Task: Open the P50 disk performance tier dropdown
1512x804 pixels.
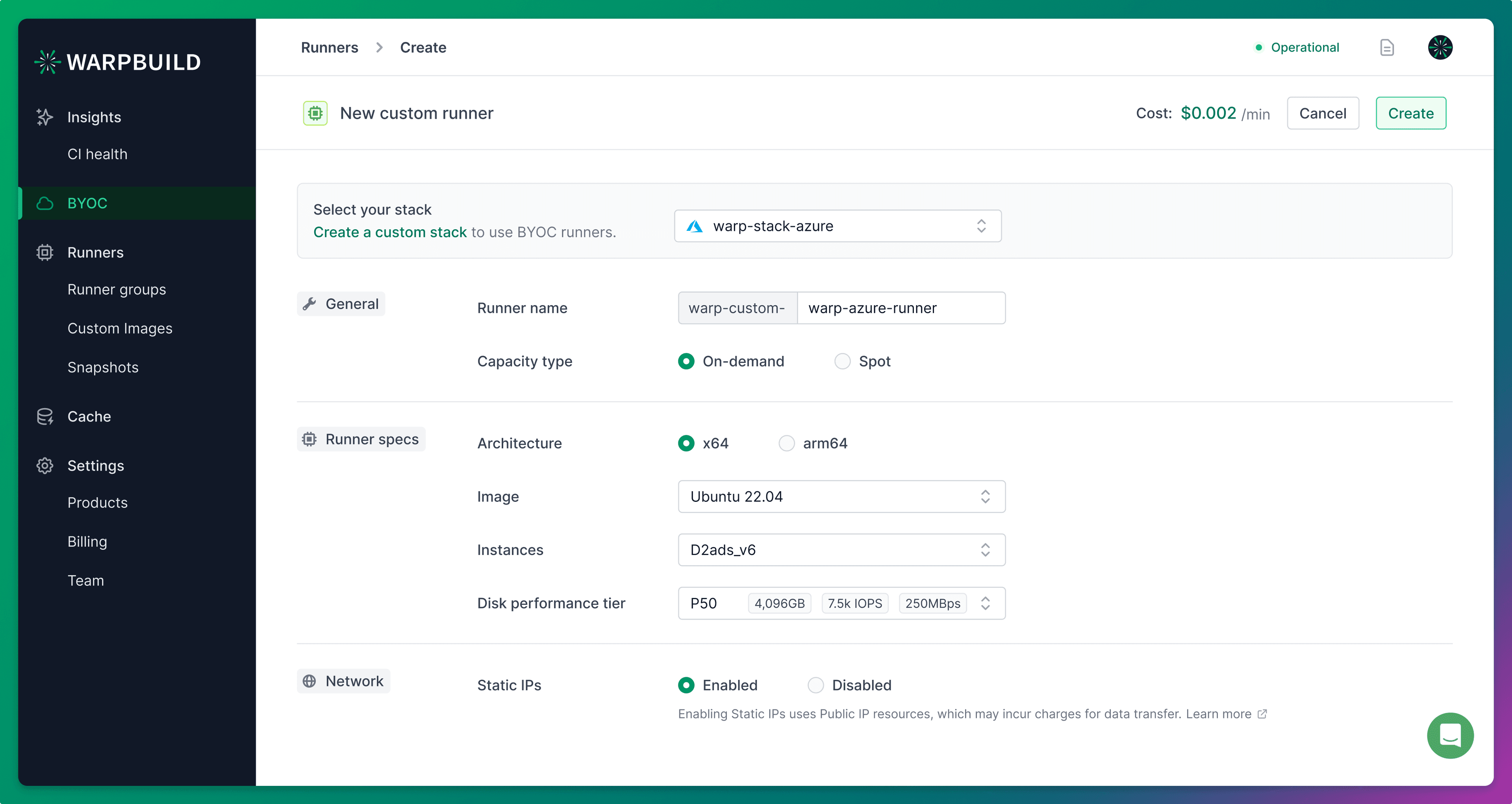Action: (x=841, y=603)
